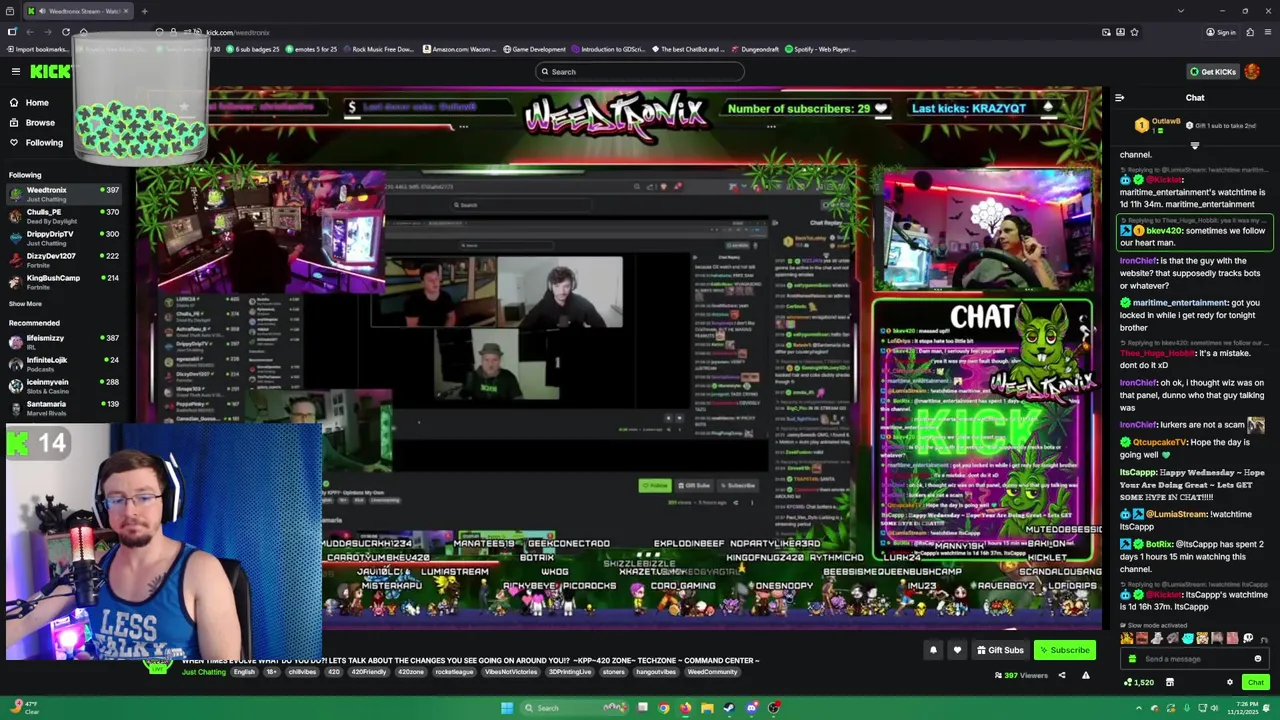The image size is (1280, 720).
Task: Expand Show more under Following
Action: (26, 304)
